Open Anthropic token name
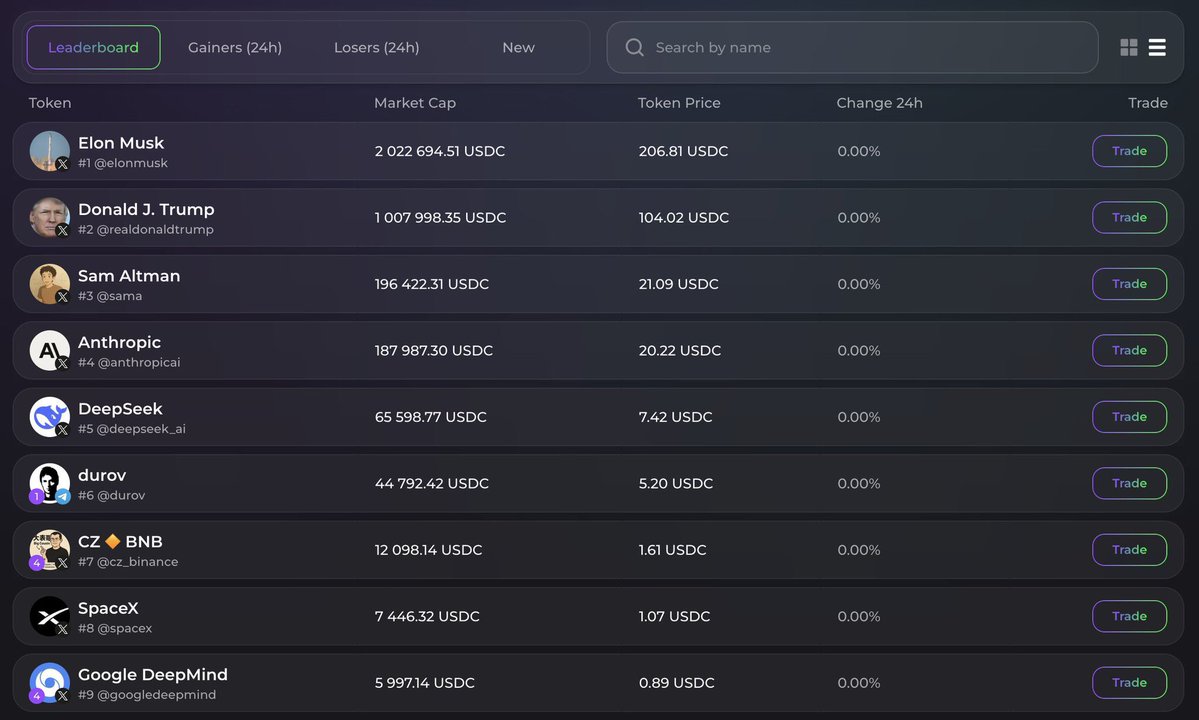Screen dimensions: 1199x720 click(119, 342)
